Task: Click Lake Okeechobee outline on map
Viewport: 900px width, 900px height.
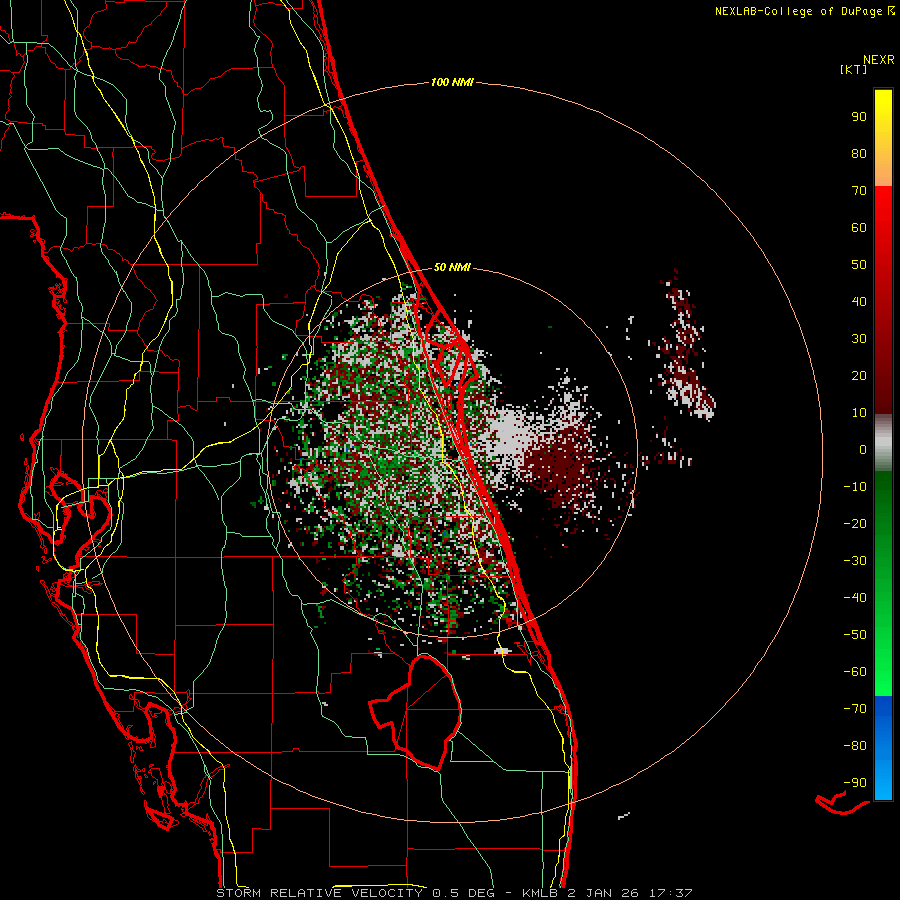Action: click(415, 712)
